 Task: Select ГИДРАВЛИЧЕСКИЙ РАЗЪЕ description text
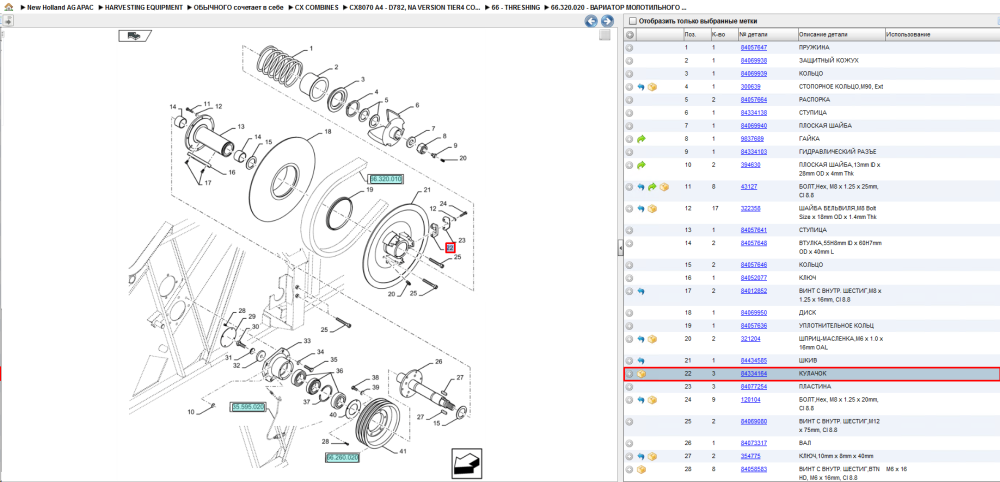pyautogui.click(x=837, y=152)
